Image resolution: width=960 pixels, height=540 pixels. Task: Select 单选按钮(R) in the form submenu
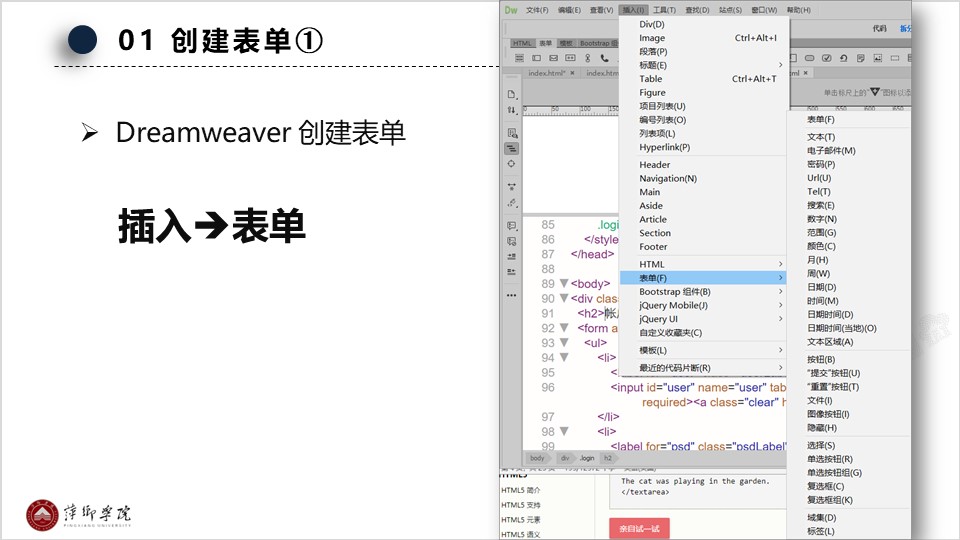[x=849, y=459]
